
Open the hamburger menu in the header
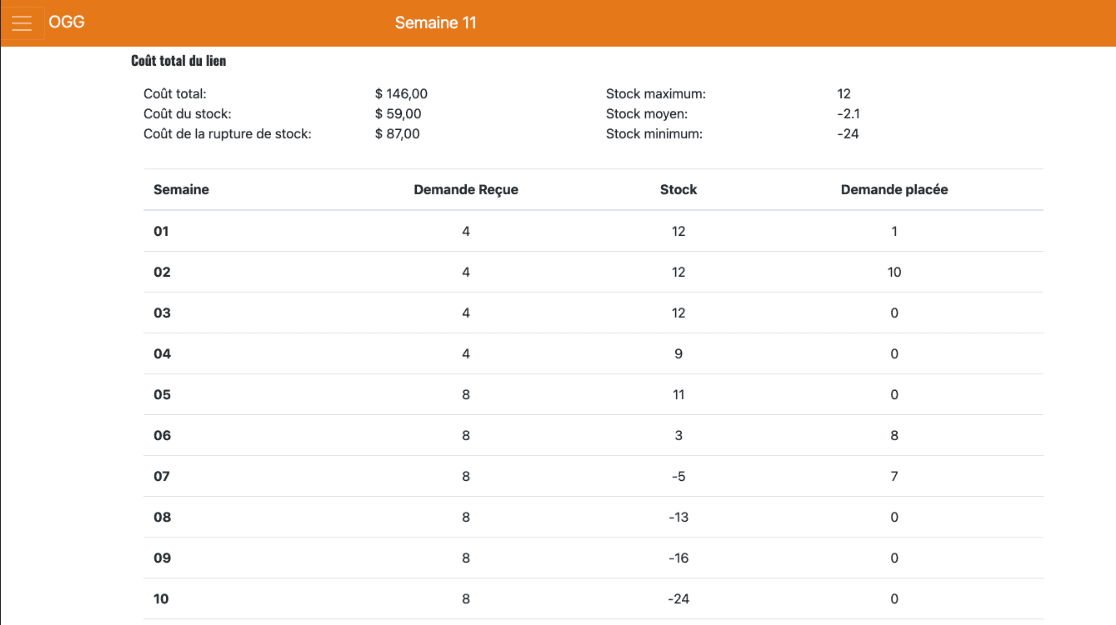click(x=22, y=23)
